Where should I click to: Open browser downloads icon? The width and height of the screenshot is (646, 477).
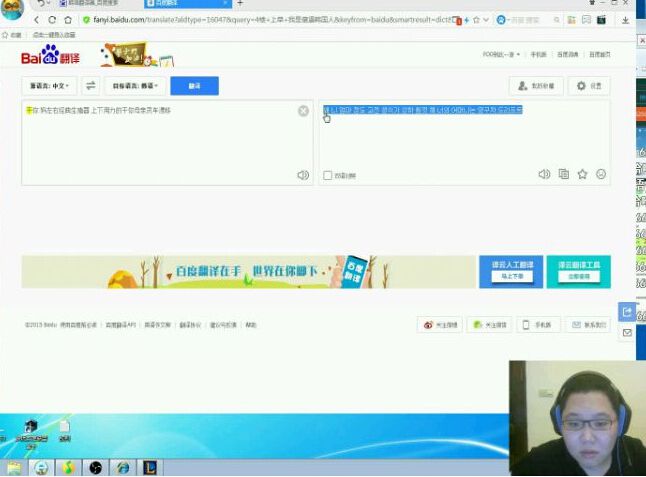click(x=625, y=20)
